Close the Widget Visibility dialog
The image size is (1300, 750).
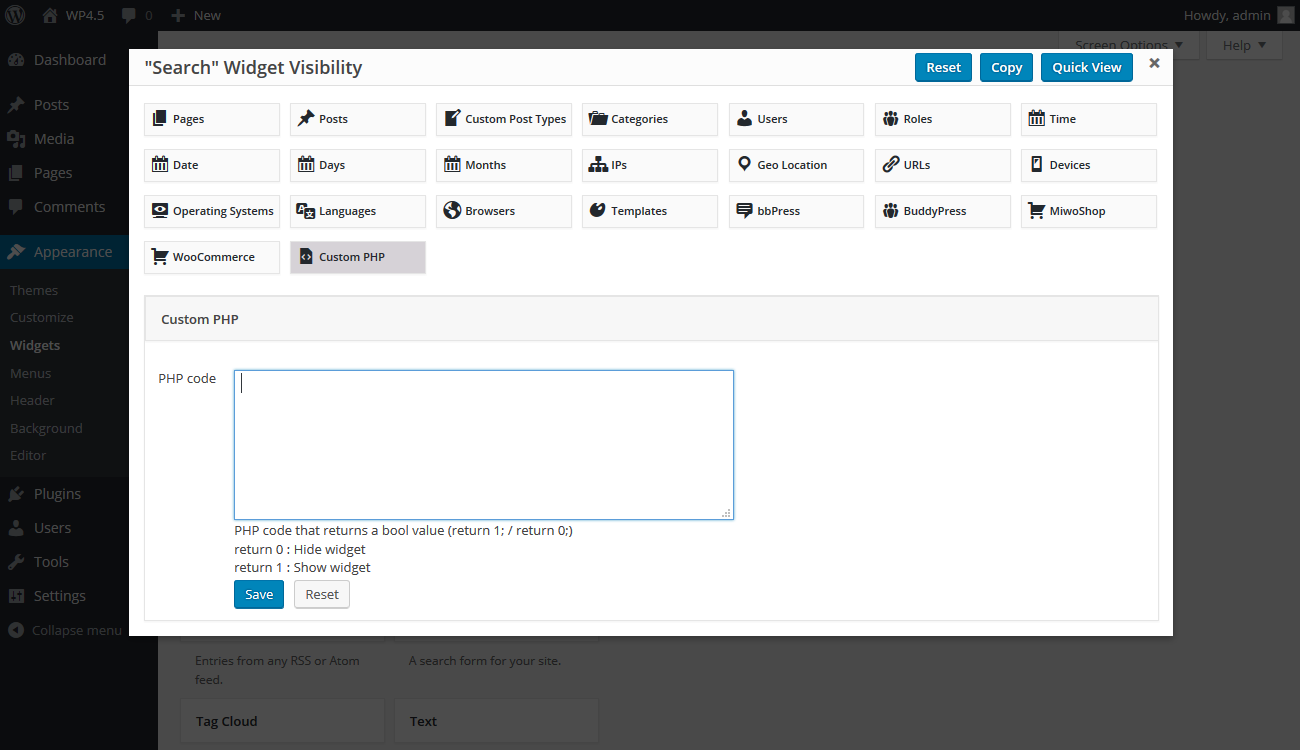pos(1154,63)
